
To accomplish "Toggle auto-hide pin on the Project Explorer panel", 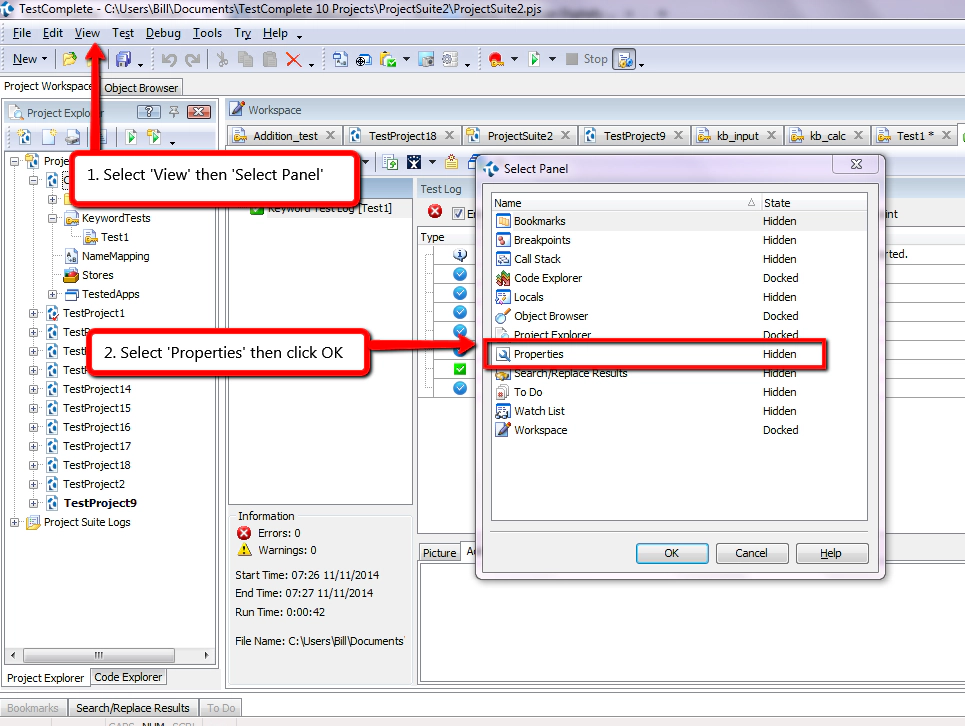I will click(x=174, y=111).
